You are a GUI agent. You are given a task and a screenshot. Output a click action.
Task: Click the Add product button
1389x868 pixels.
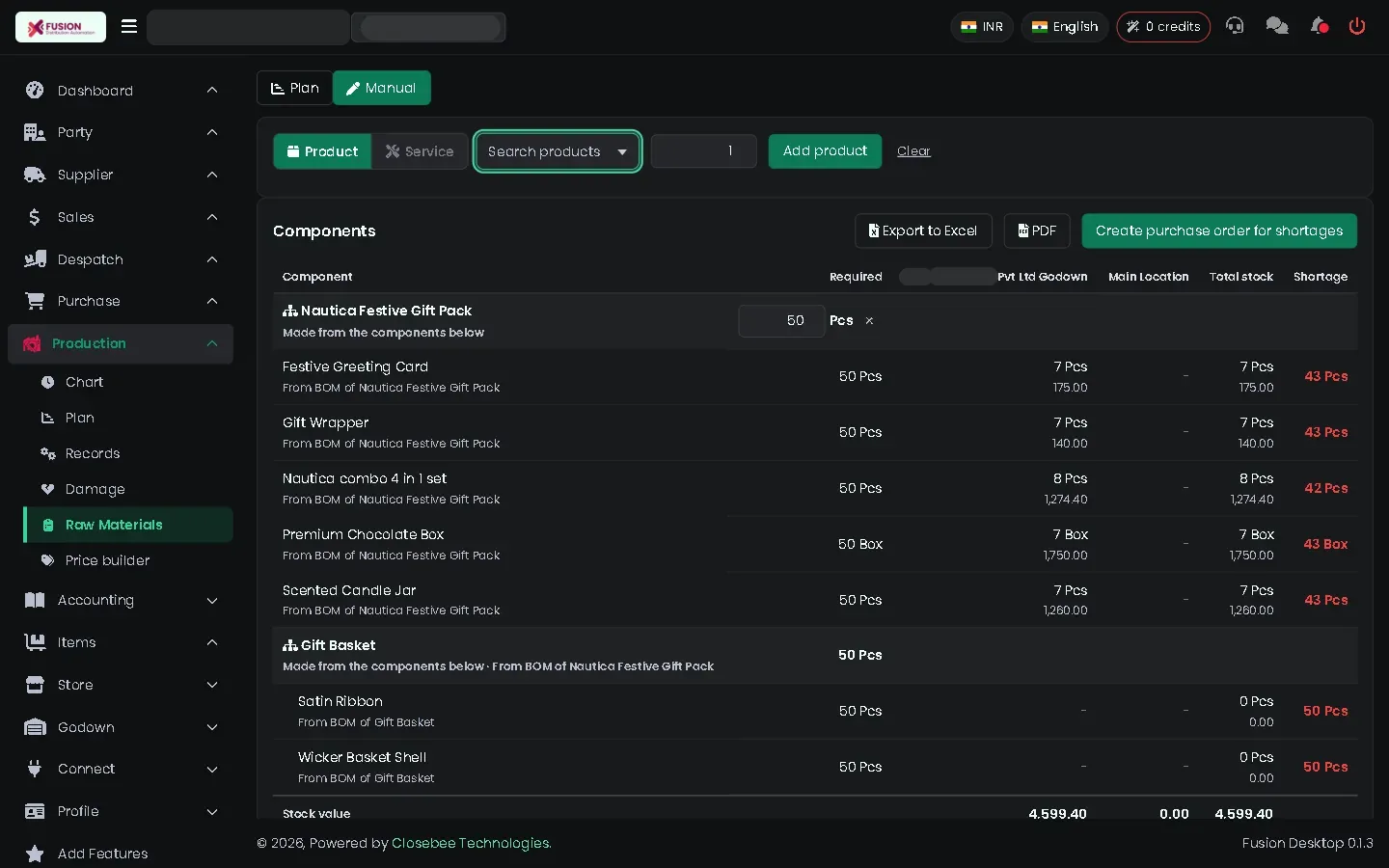825,151
